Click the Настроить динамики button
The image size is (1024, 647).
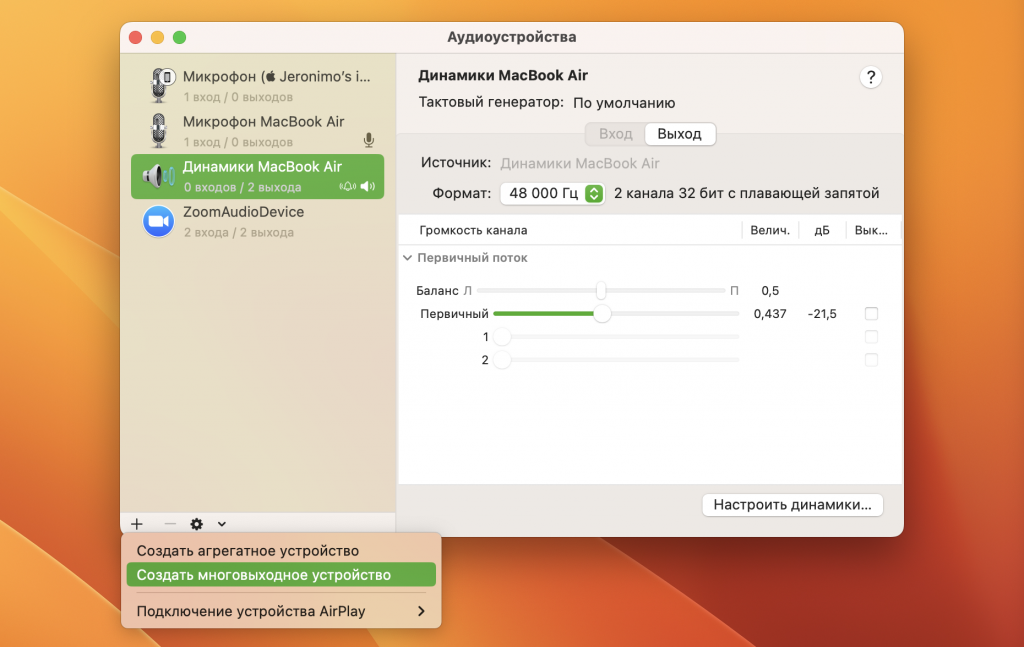point(792,505)
